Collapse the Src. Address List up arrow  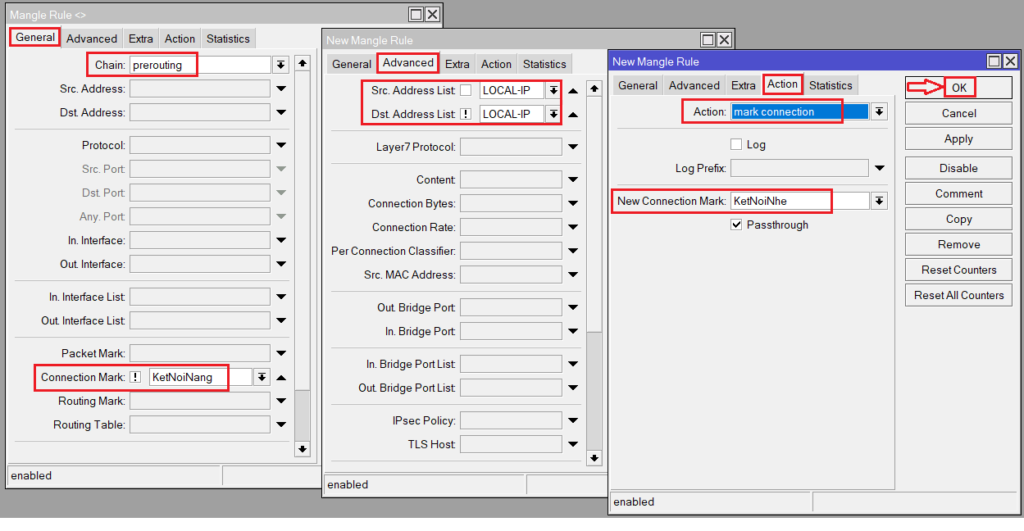click(x=573, y=91)
